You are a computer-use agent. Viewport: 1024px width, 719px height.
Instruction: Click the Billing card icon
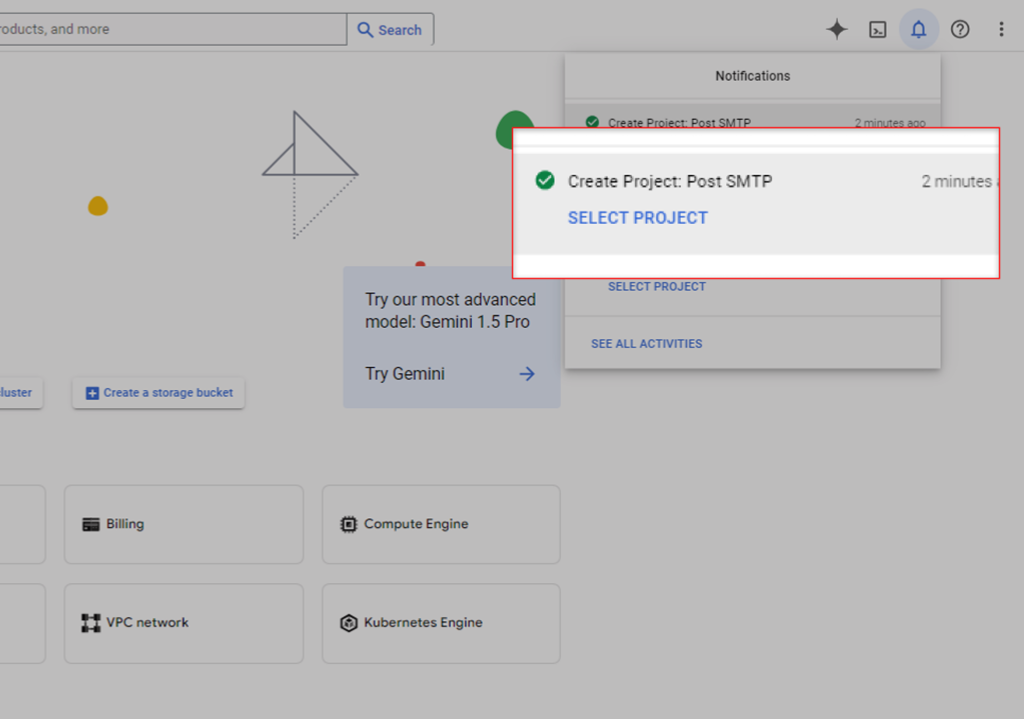click(x=91, y=524)
